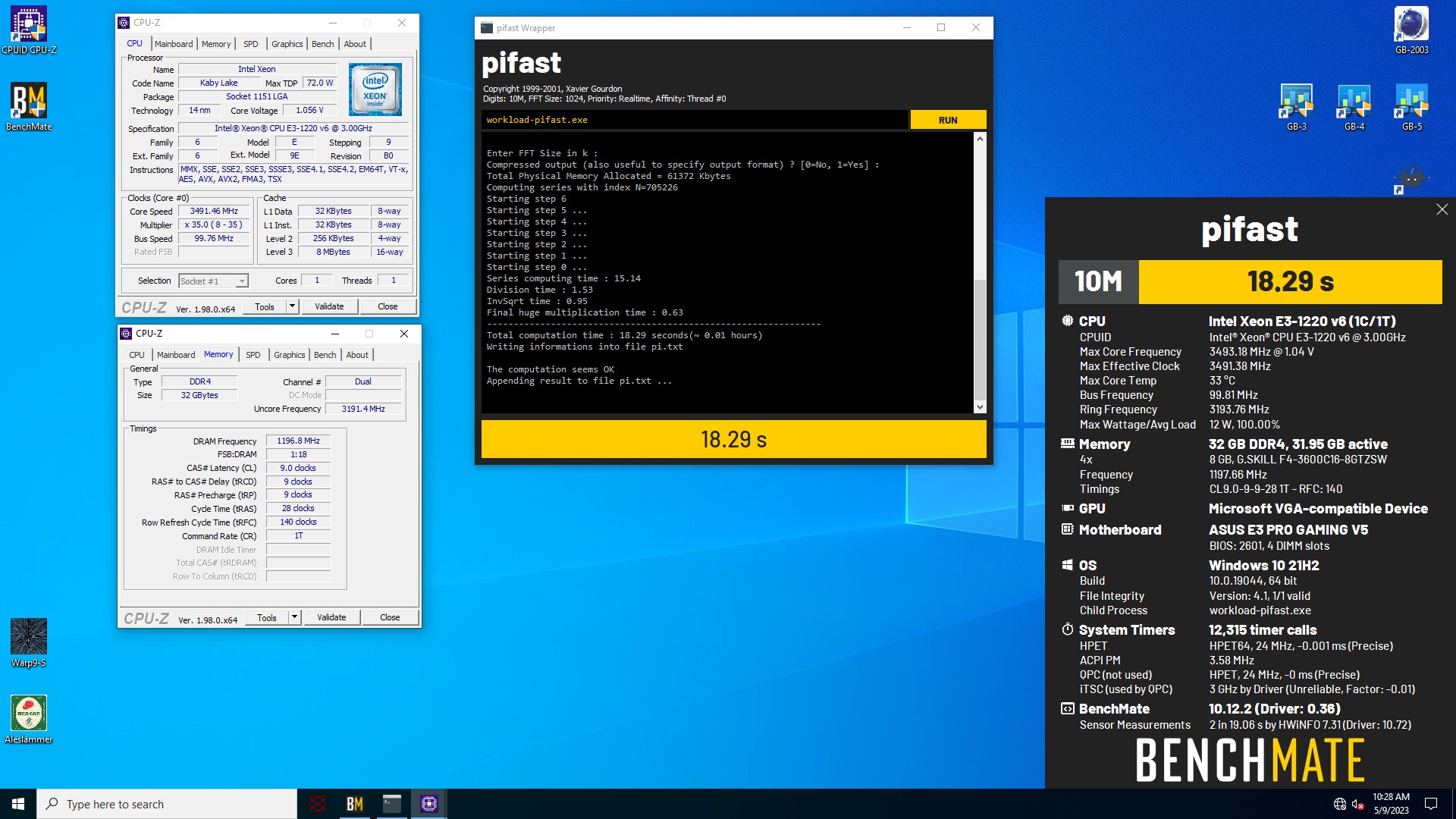This screenshot has height=819, width=1456.
Task: Switch to CPU tab in bottom CPU-Z
Action: point(136,355)
